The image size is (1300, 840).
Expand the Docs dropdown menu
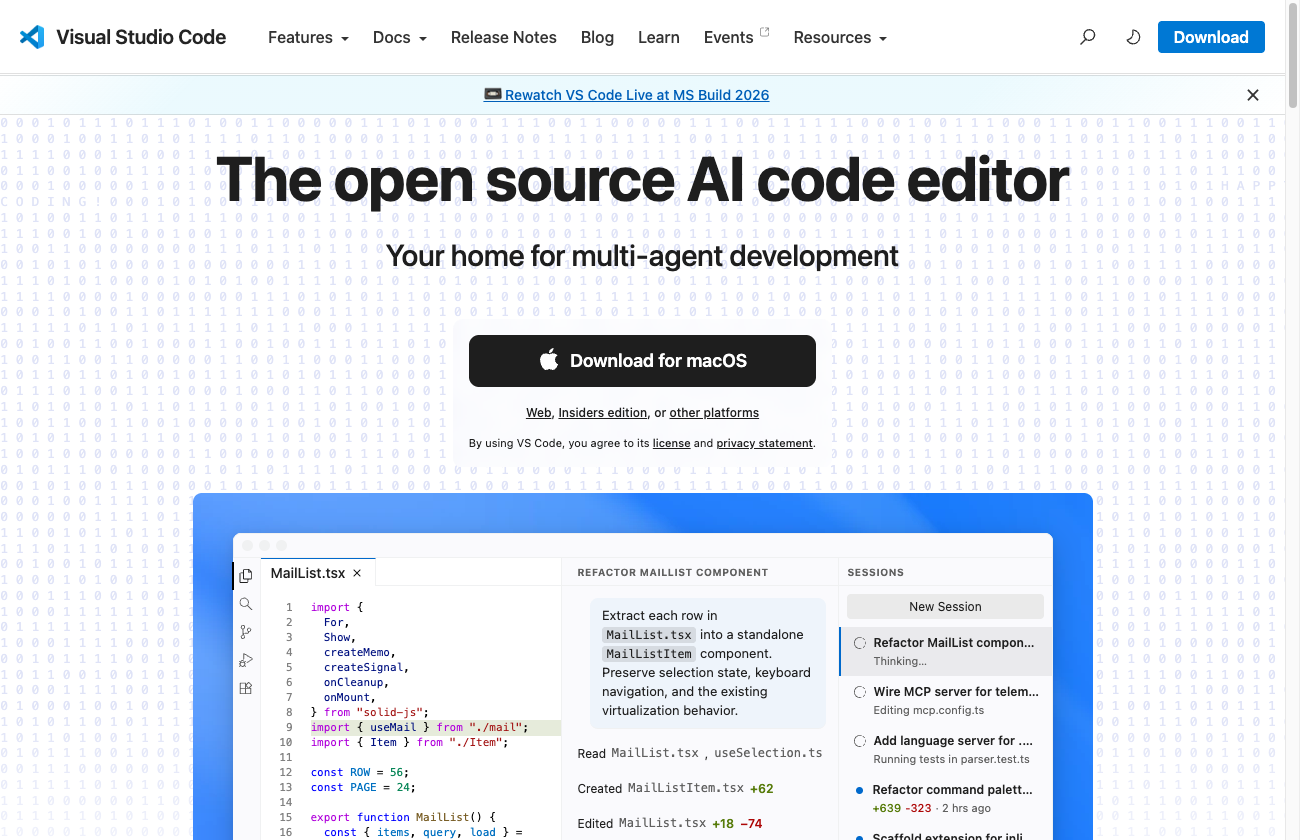tap(400, 37)
